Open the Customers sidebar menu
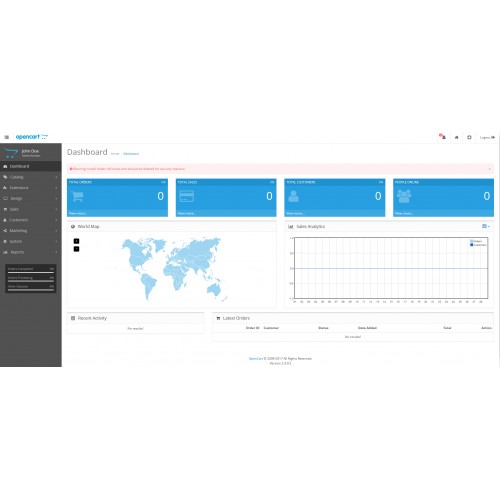The image size is (500, 500). (x=31, y=220)
